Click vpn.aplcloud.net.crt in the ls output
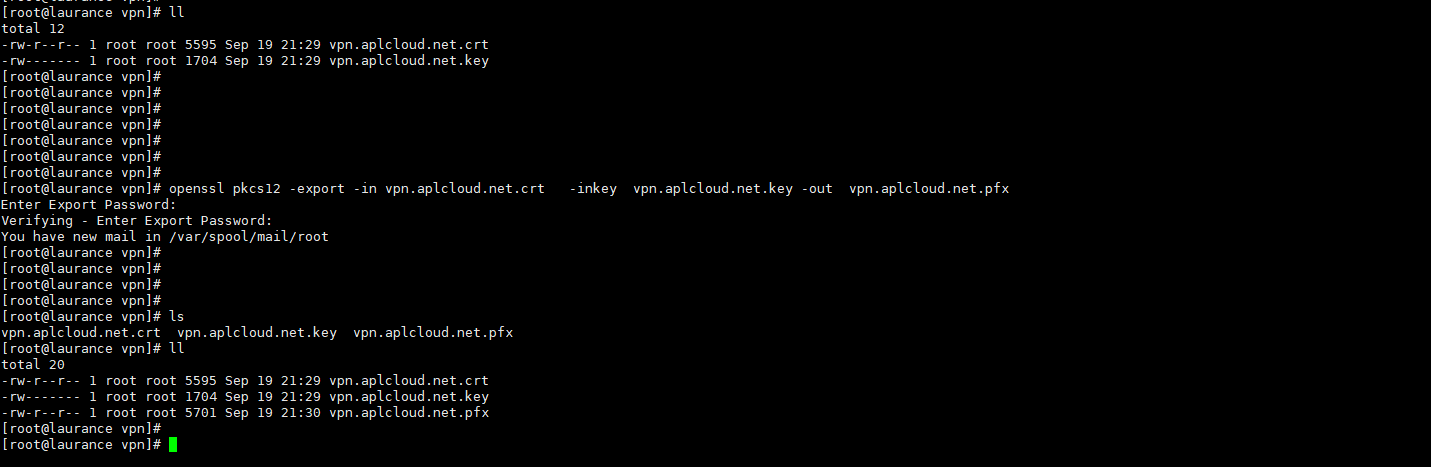 coord(81,333)
